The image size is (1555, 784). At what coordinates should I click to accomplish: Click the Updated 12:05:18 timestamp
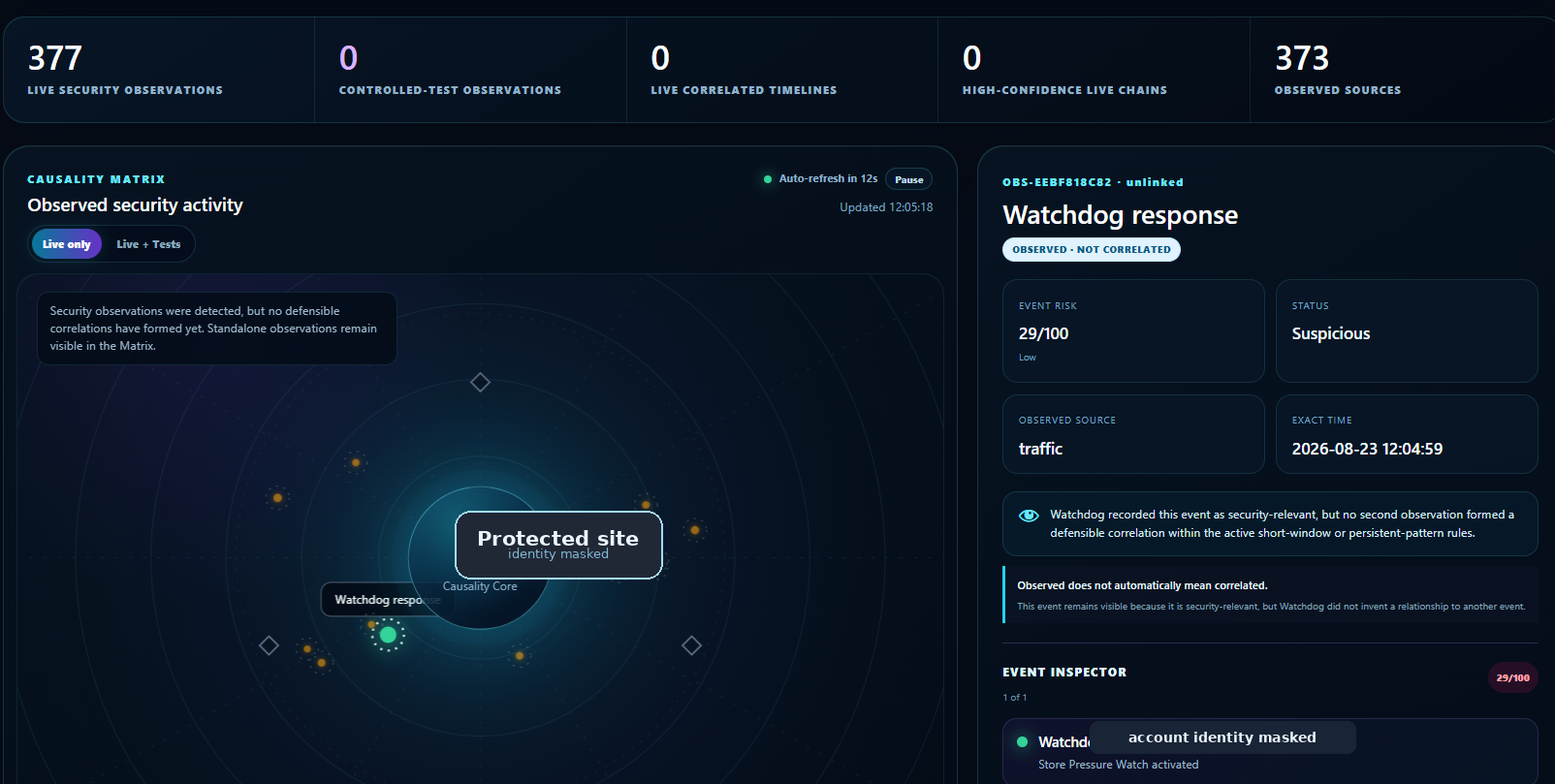(x=886, y=207)
